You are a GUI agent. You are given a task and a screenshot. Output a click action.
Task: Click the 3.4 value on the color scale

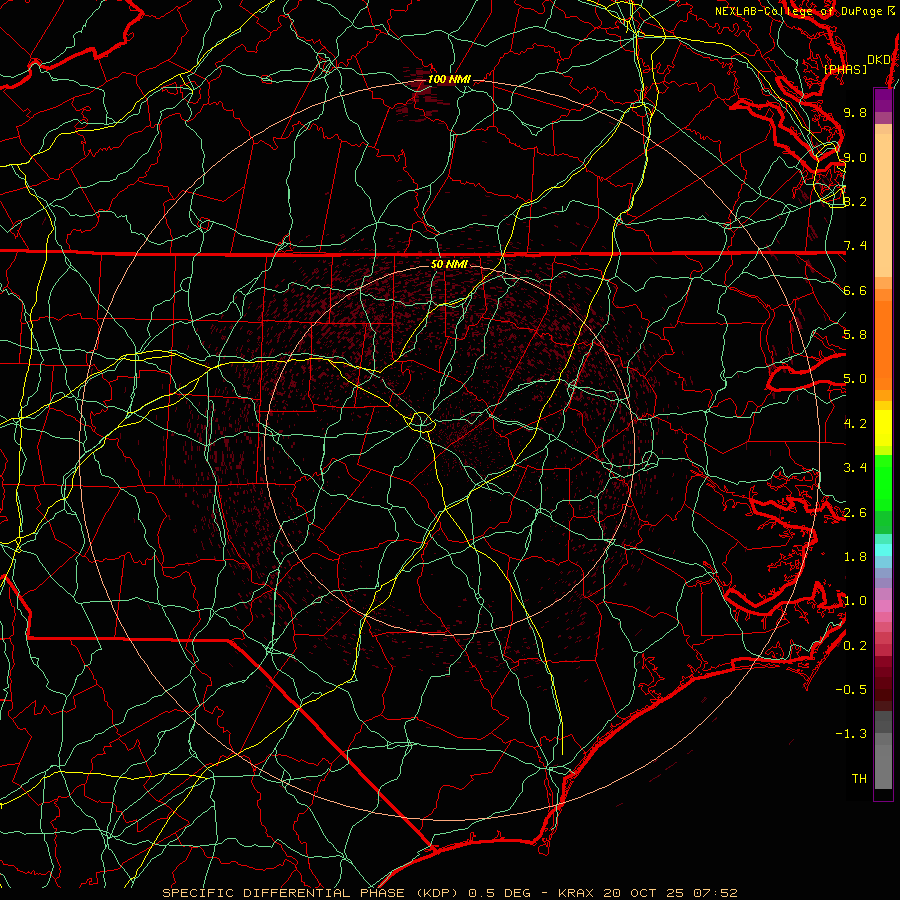click(855, 468)
